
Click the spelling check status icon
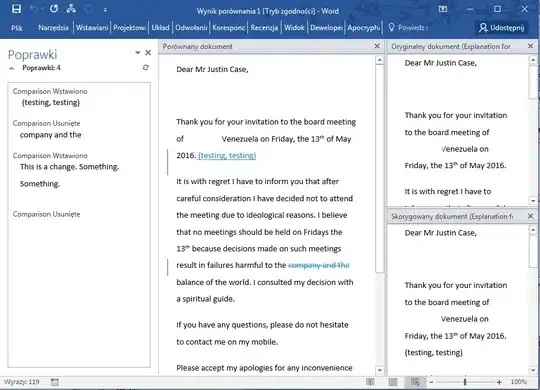tap(55, 382)
